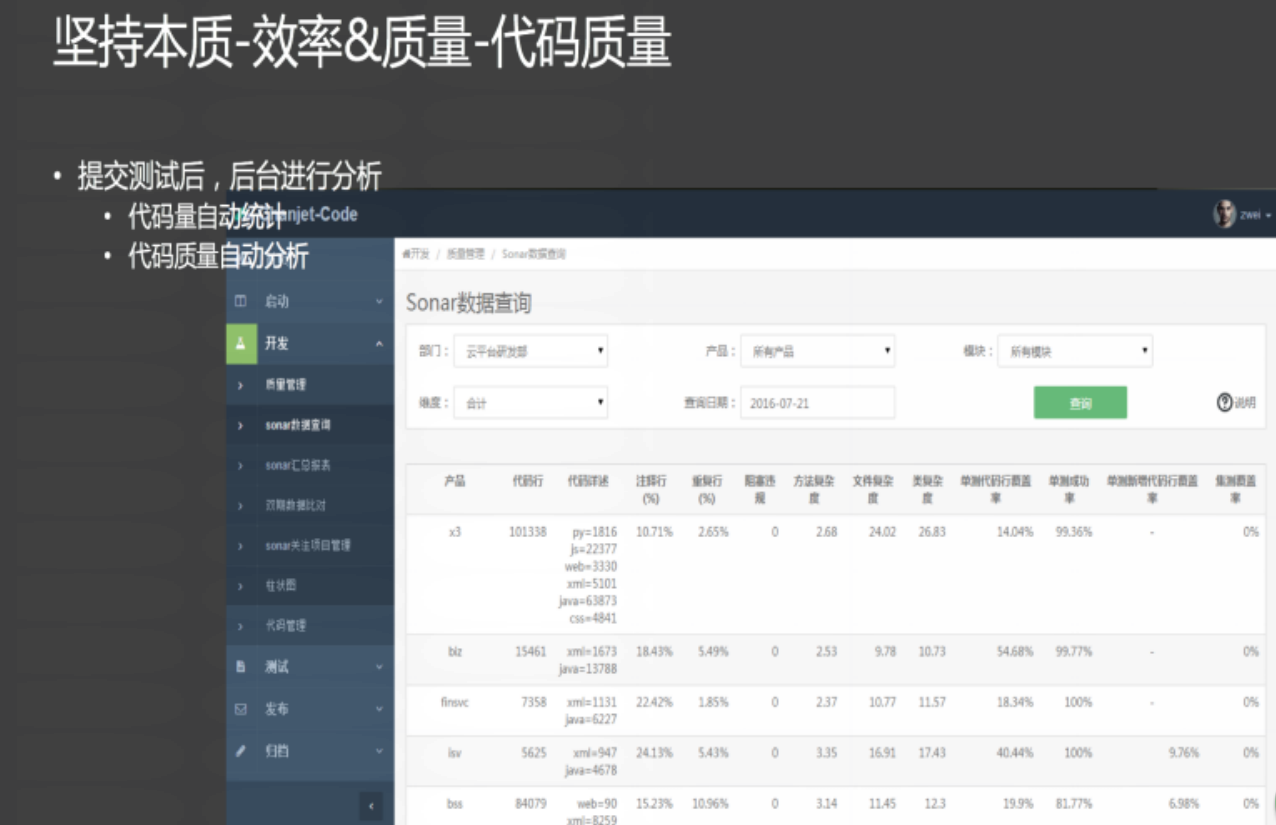Click the 84079 code lines value
This screenshot has width=1276, height=825.
(x=531, y=803)
